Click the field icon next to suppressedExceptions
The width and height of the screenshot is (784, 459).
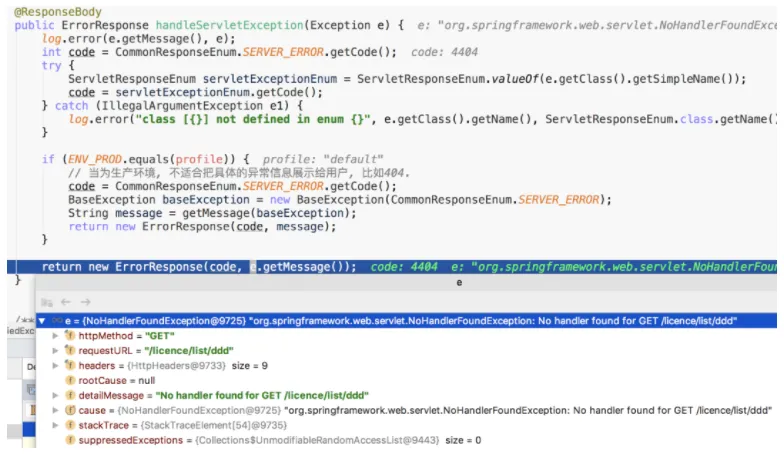[x=70, y=440]
